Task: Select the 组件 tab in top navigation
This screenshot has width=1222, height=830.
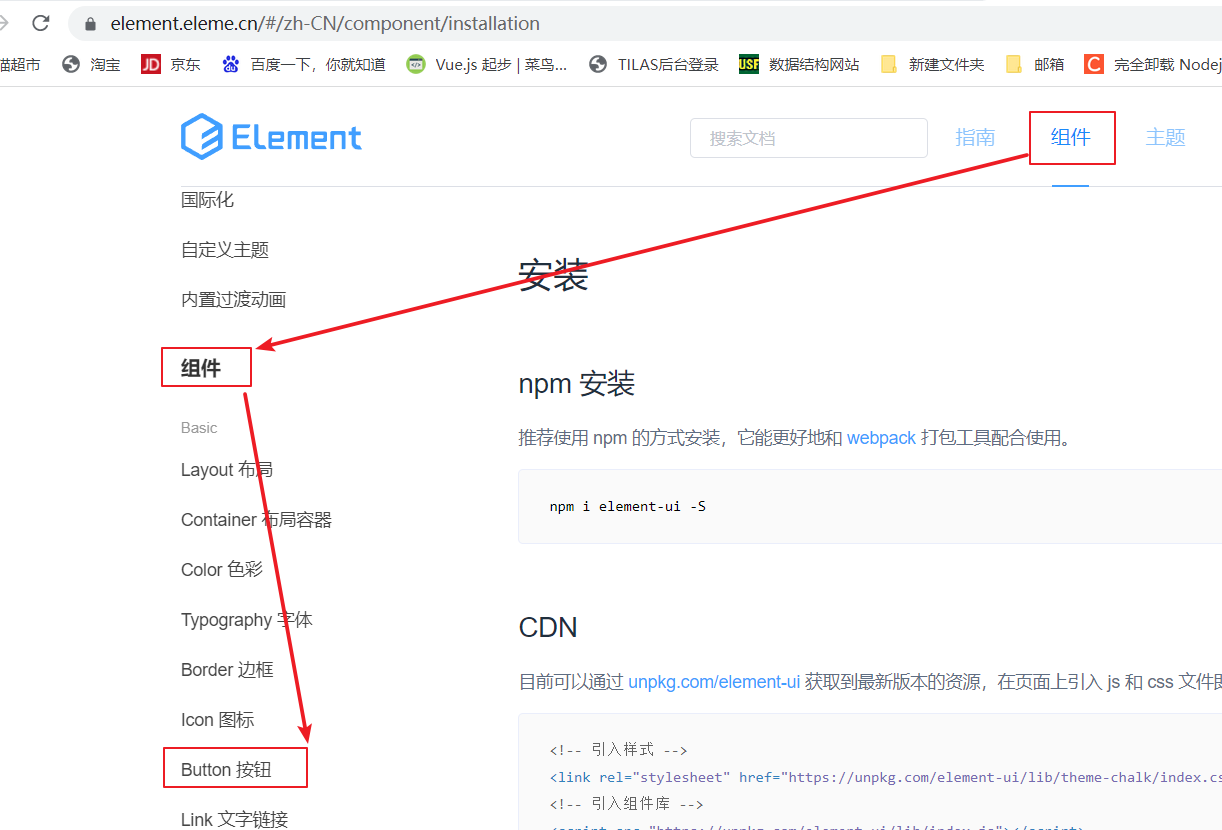Action: tap(1070, 138)
